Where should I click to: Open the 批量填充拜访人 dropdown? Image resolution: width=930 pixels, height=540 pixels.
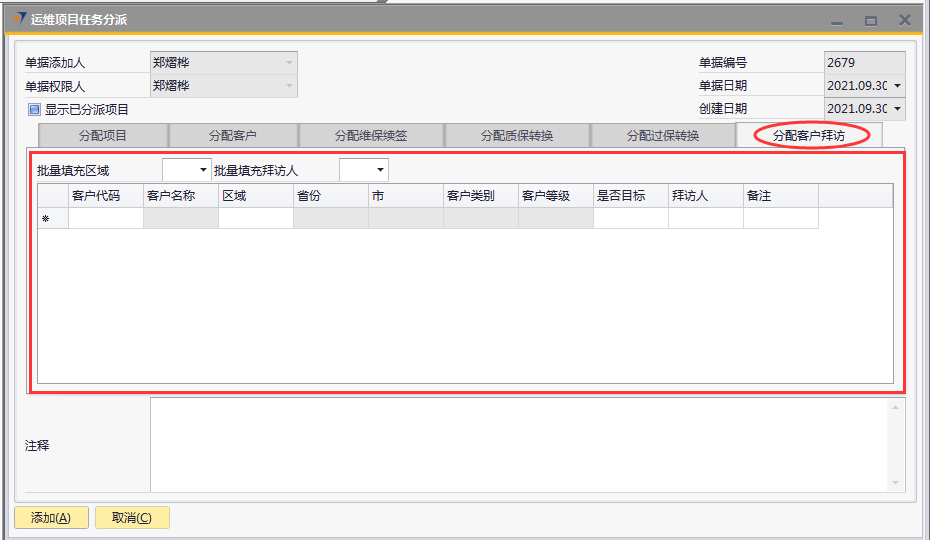tap(380, 171)
